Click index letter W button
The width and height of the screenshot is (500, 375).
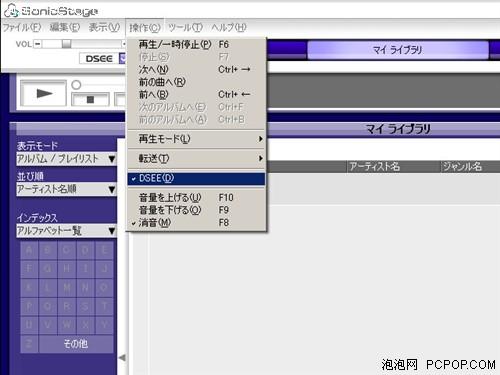point(67,324)
